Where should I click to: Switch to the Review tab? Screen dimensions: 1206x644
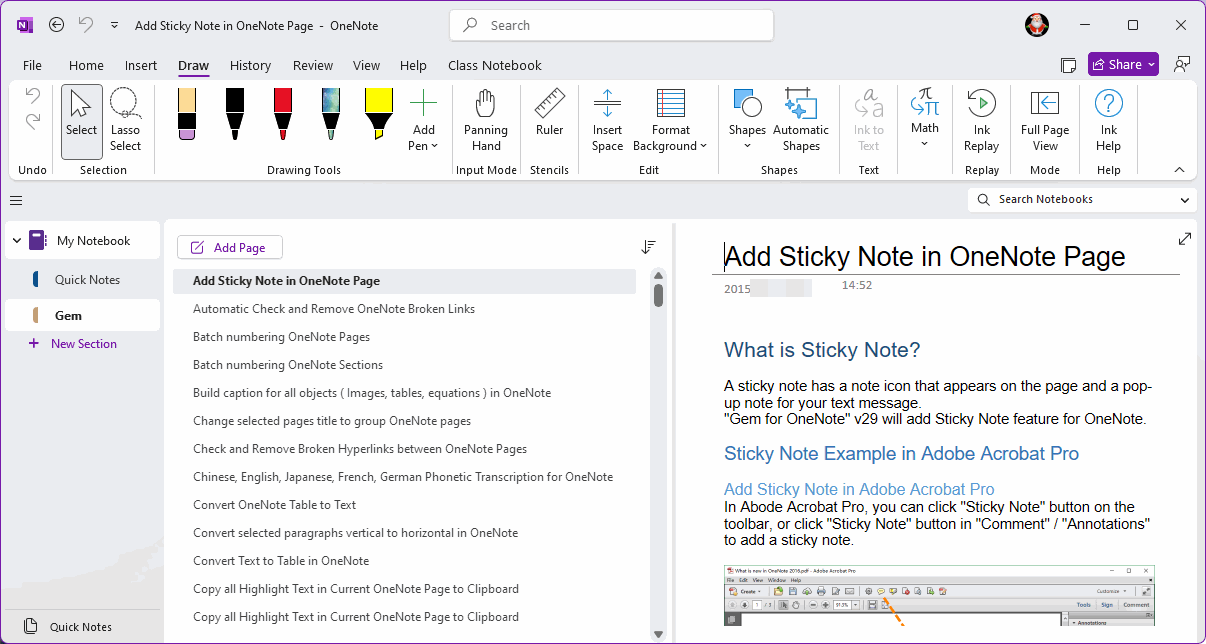point(313,65)
